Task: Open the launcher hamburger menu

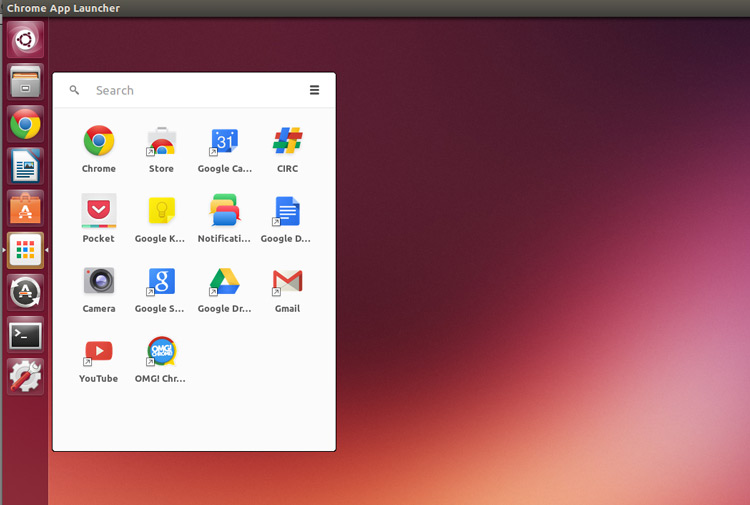Action: [x=314, y=90]
